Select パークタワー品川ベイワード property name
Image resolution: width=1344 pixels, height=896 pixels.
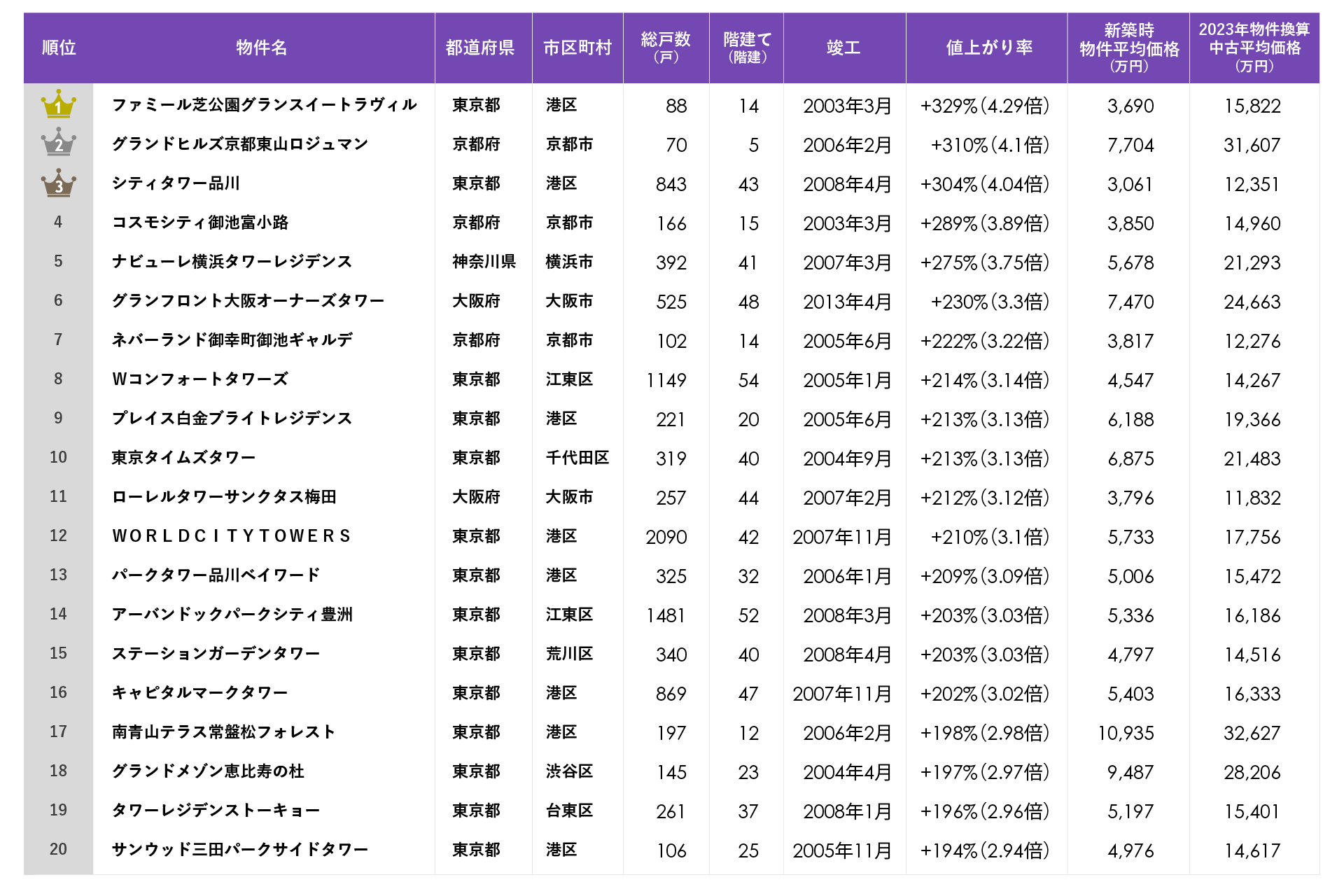(x=216, y=575)
